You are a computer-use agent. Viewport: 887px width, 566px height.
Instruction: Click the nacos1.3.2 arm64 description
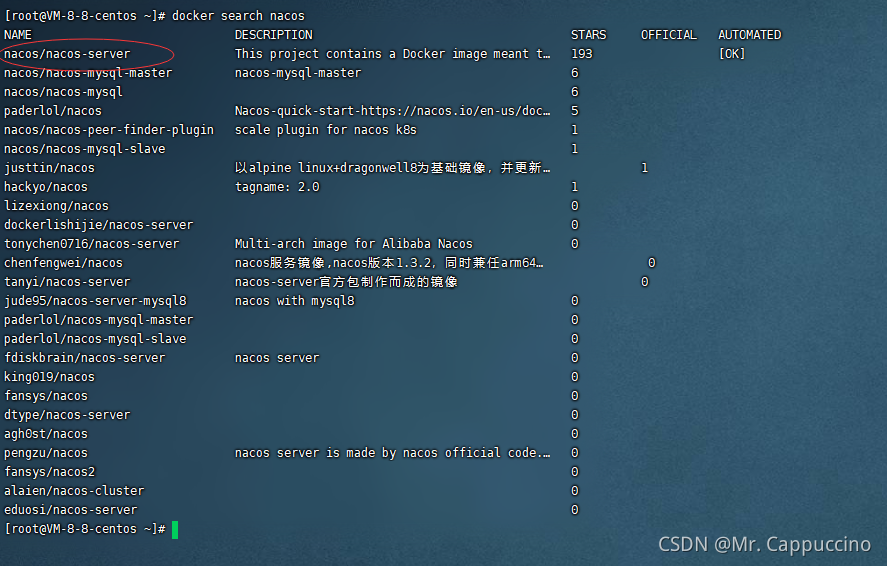tap(389, 263)
